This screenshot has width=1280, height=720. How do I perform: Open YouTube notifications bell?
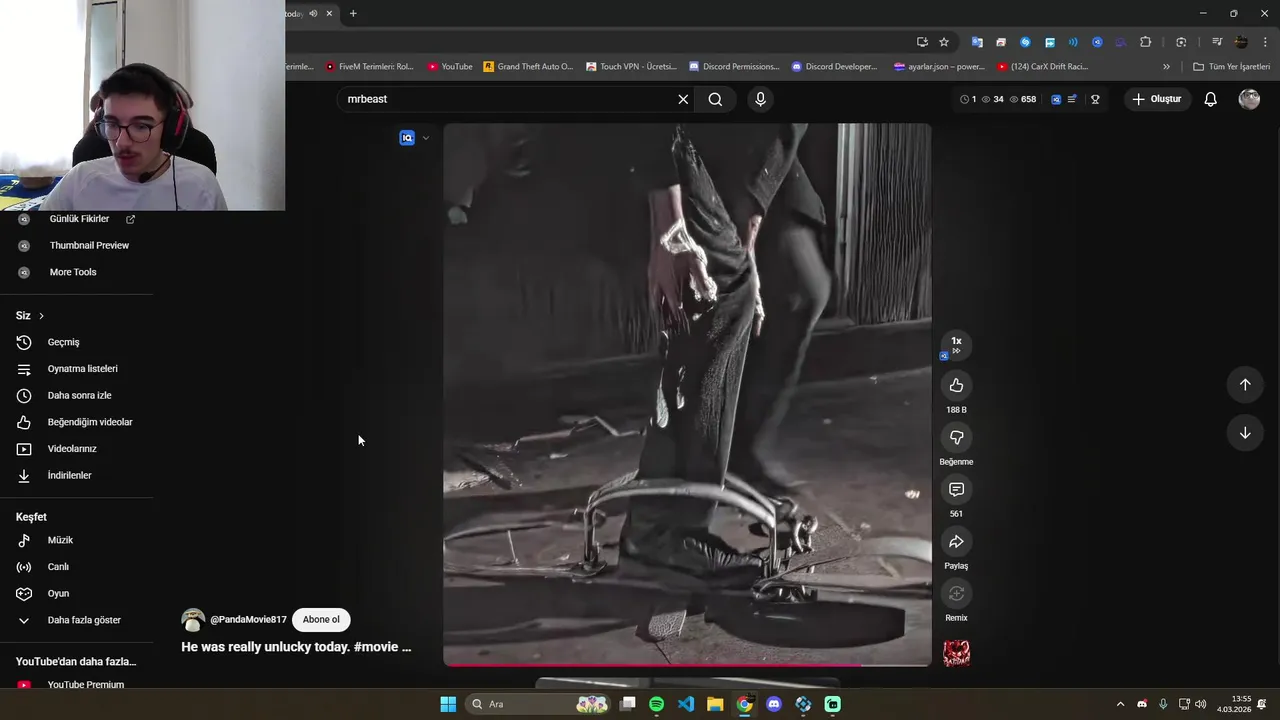coord(1210,99)
